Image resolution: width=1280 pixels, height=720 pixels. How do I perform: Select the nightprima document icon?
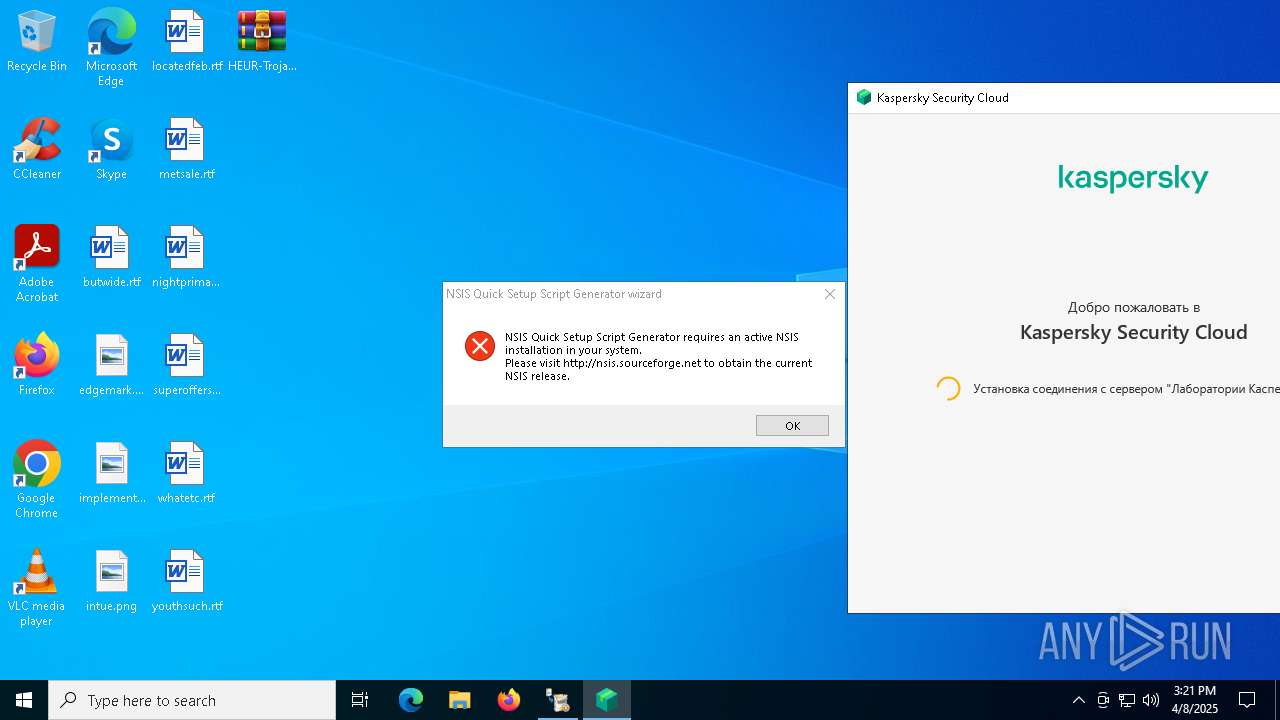(186, 258)
